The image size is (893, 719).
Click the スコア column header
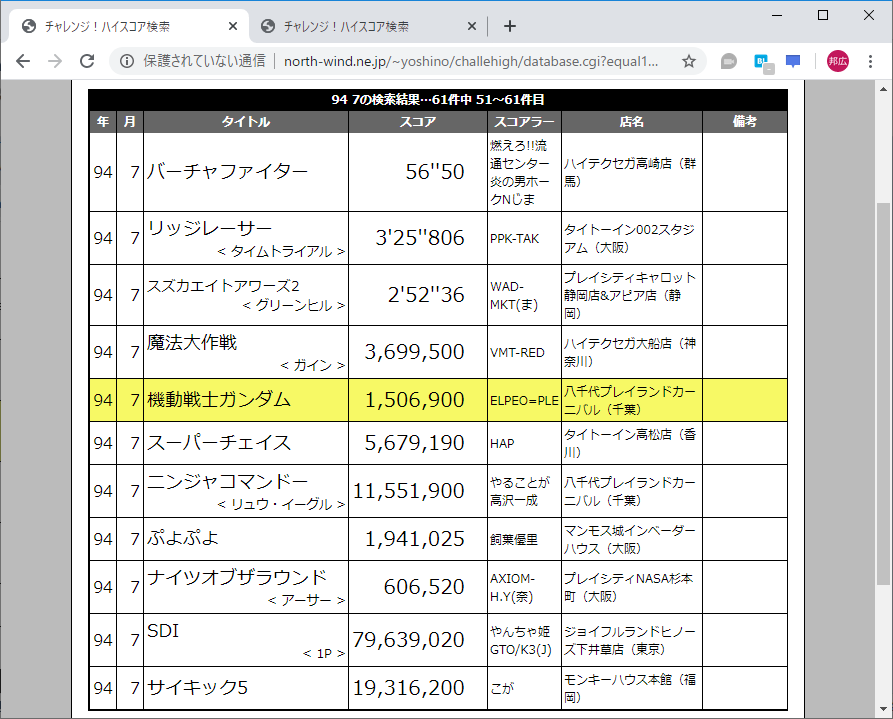click(x=417, y=122)
